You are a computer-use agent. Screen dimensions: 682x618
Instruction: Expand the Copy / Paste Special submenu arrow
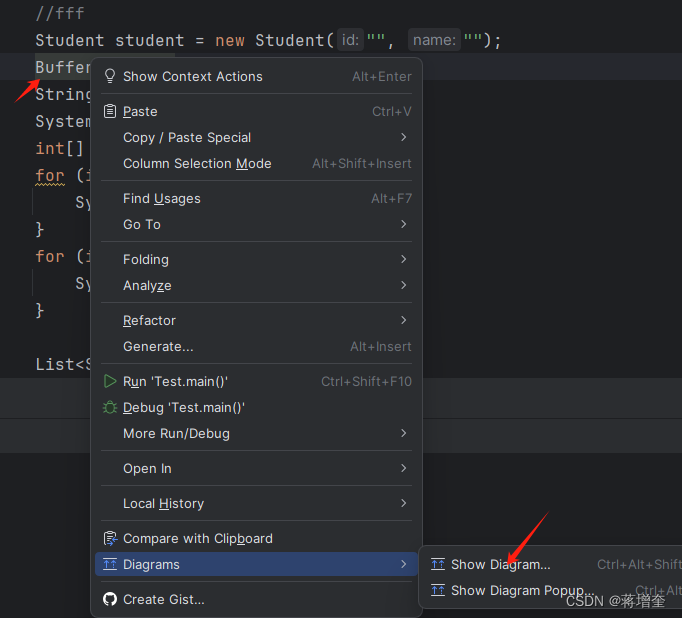click(404, 137)
